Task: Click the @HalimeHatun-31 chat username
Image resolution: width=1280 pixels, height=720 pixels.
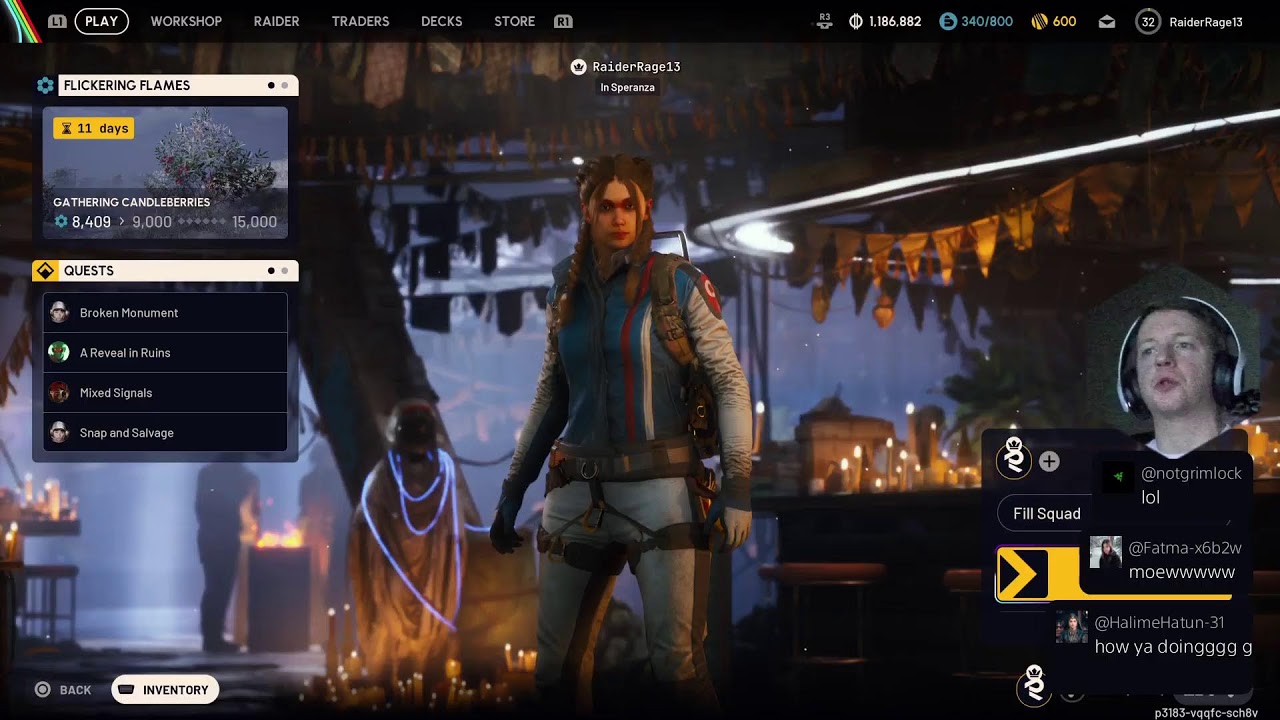Action: pos(1159,622)
